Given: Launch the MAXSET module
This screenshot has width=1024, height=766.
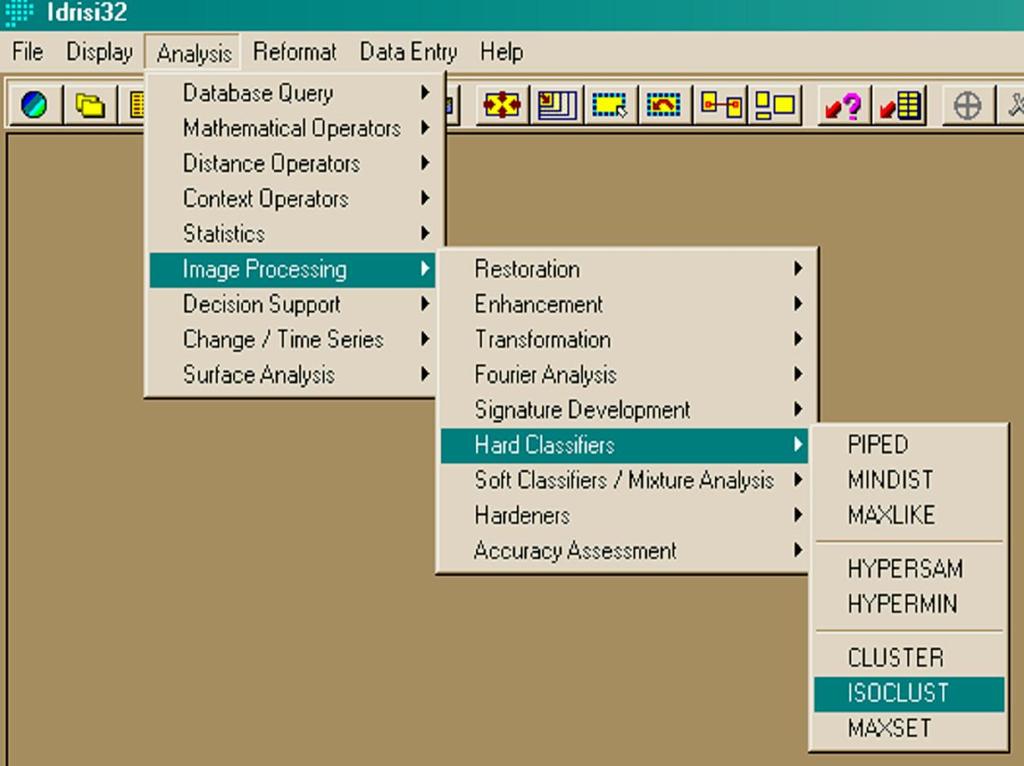Looking at the screenshot, I should click(909, 728).
